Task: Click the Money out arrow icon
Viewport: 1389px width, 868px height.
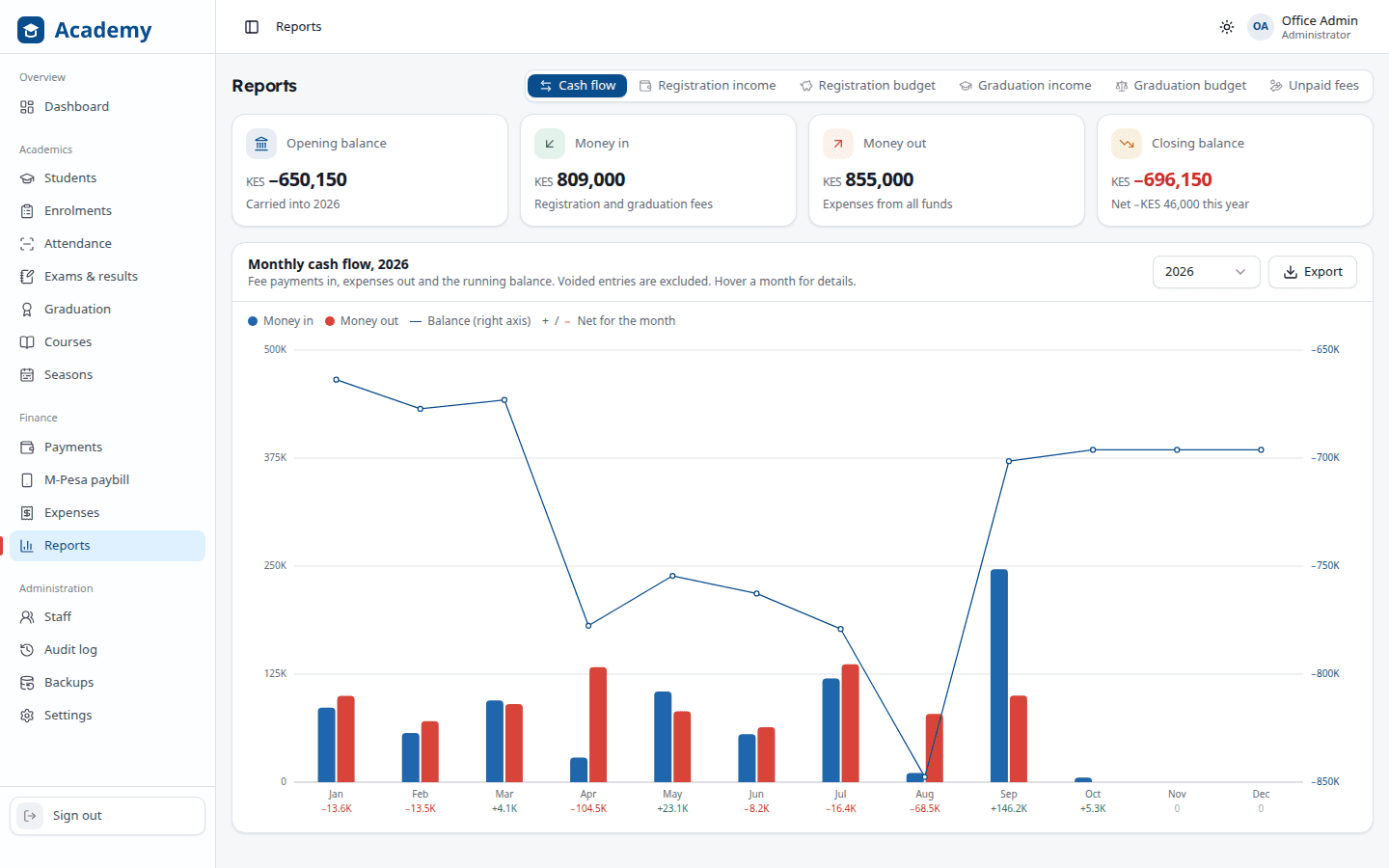Action: click(838, 144)
